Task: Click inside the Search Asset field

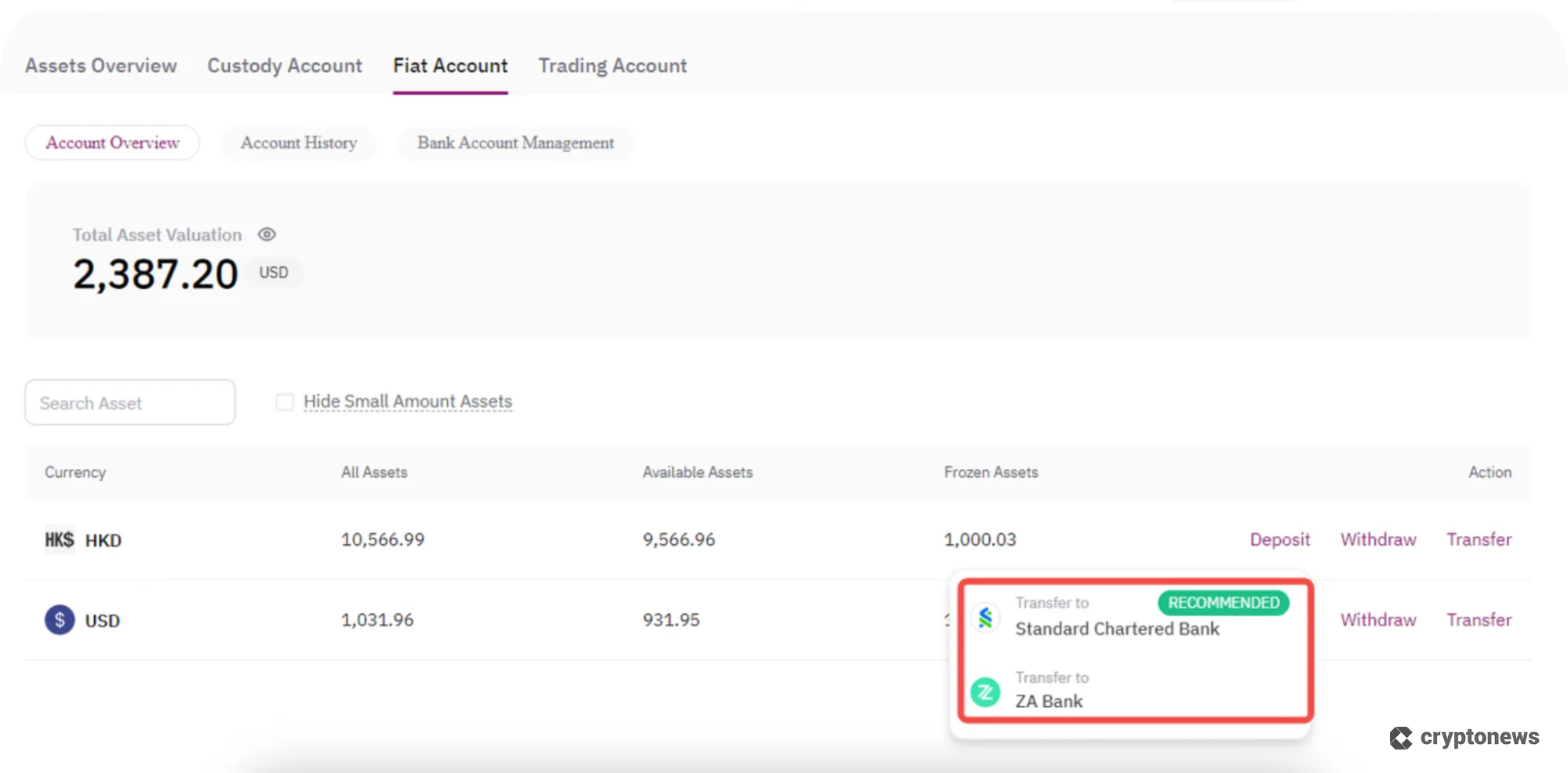Action: tap(129, 402)
